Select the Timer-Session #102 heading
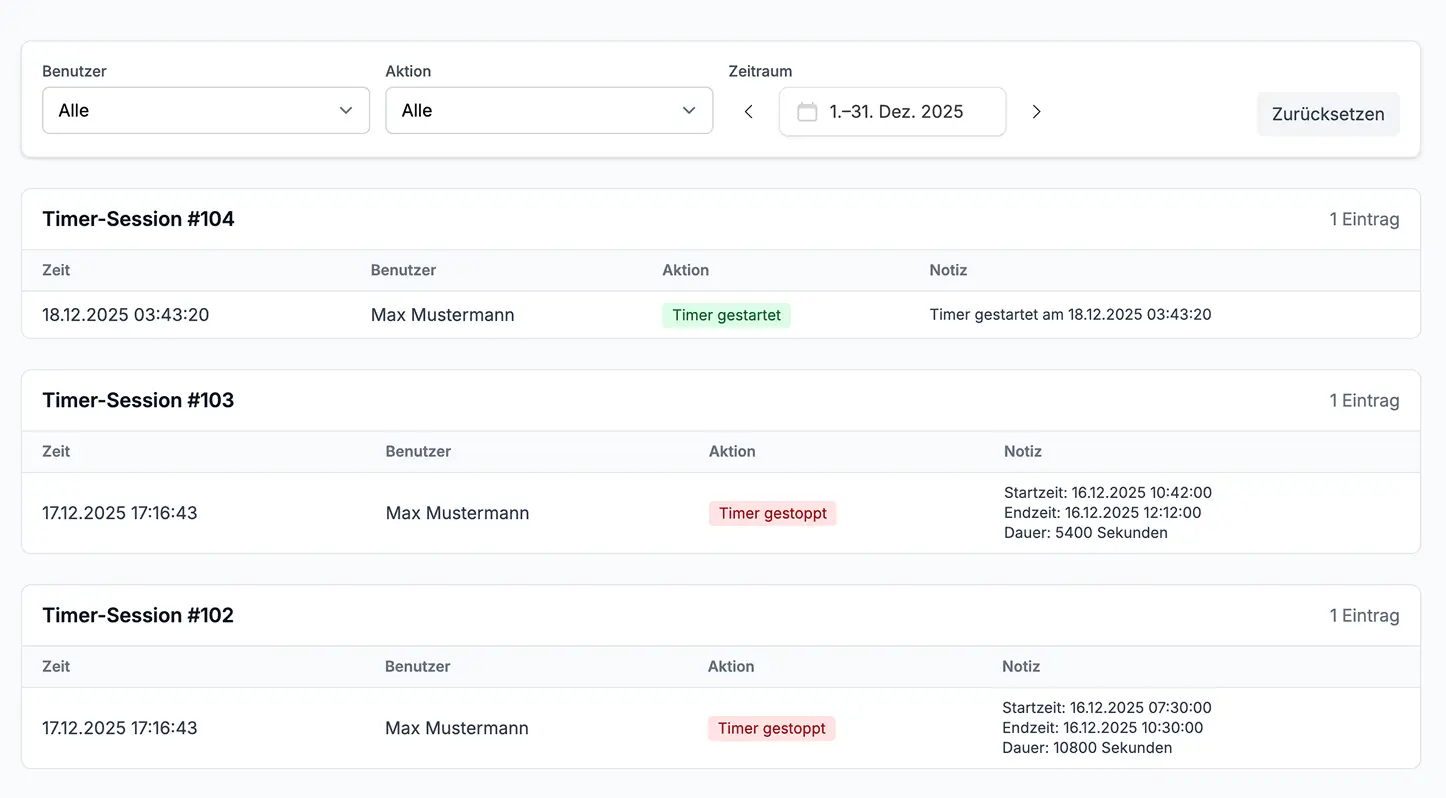 click(138, 615)
